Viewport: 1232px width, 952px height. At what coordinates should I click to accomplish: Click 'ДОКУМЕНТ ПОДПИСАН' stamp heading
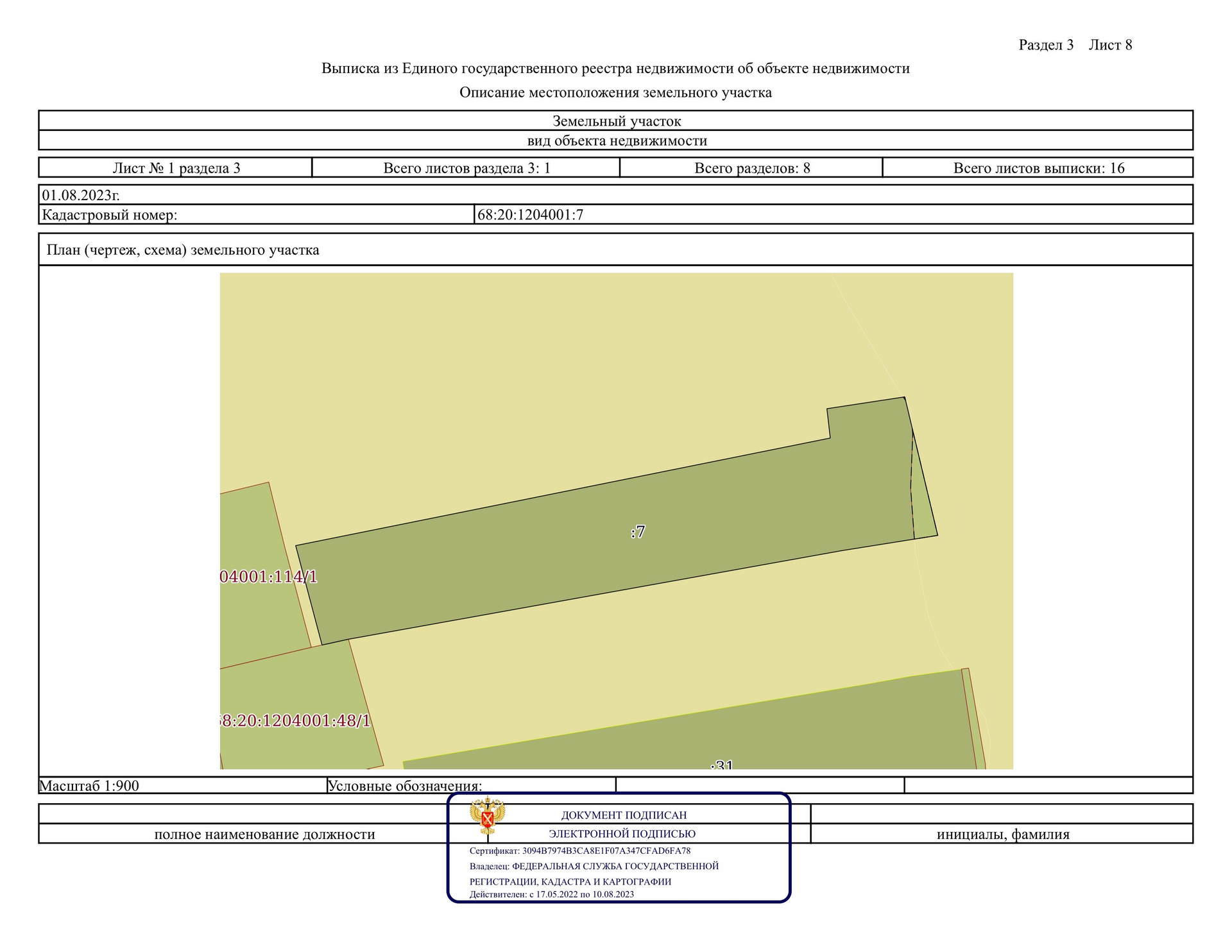click(x=624, y=815)
